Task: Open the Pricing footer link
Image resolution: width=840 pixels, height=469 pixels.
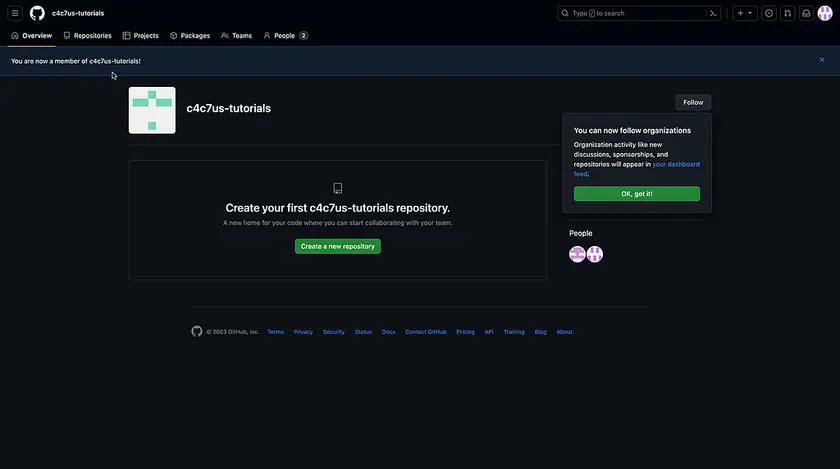Action: point(465,332)
